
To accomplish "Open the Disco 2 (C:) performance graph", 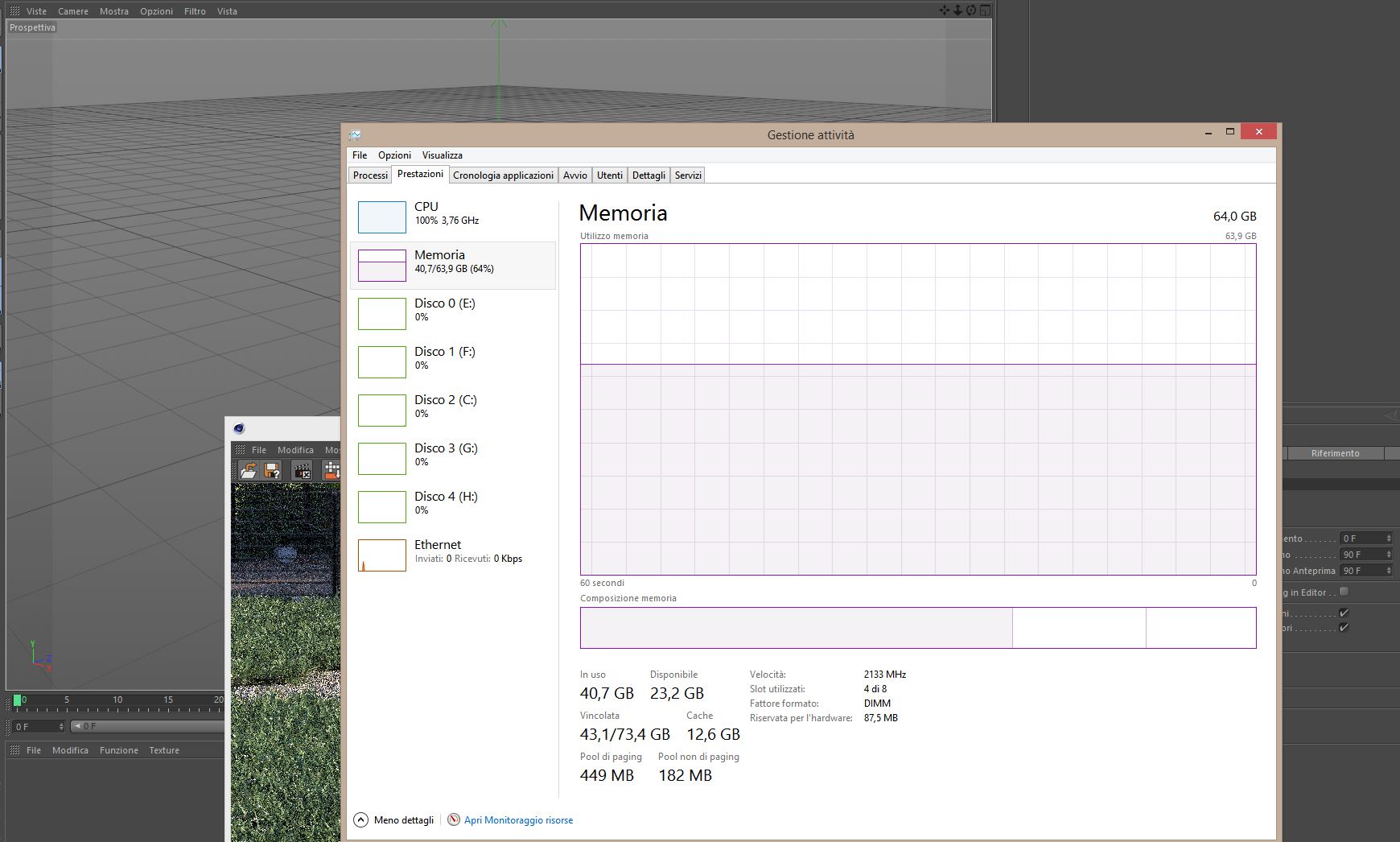I will 382,411.
